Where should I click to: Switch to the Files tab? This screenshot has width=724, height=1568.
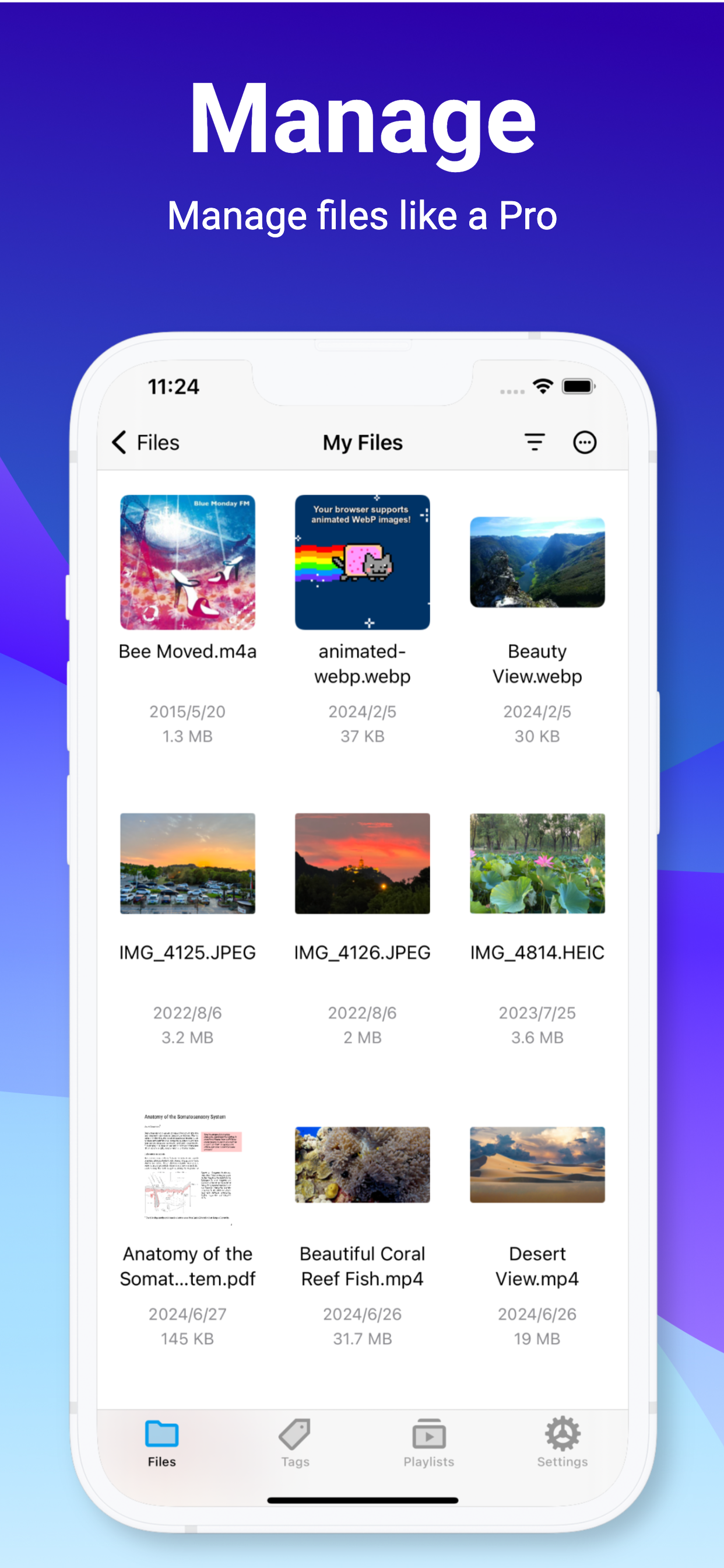click(161, 1444)
